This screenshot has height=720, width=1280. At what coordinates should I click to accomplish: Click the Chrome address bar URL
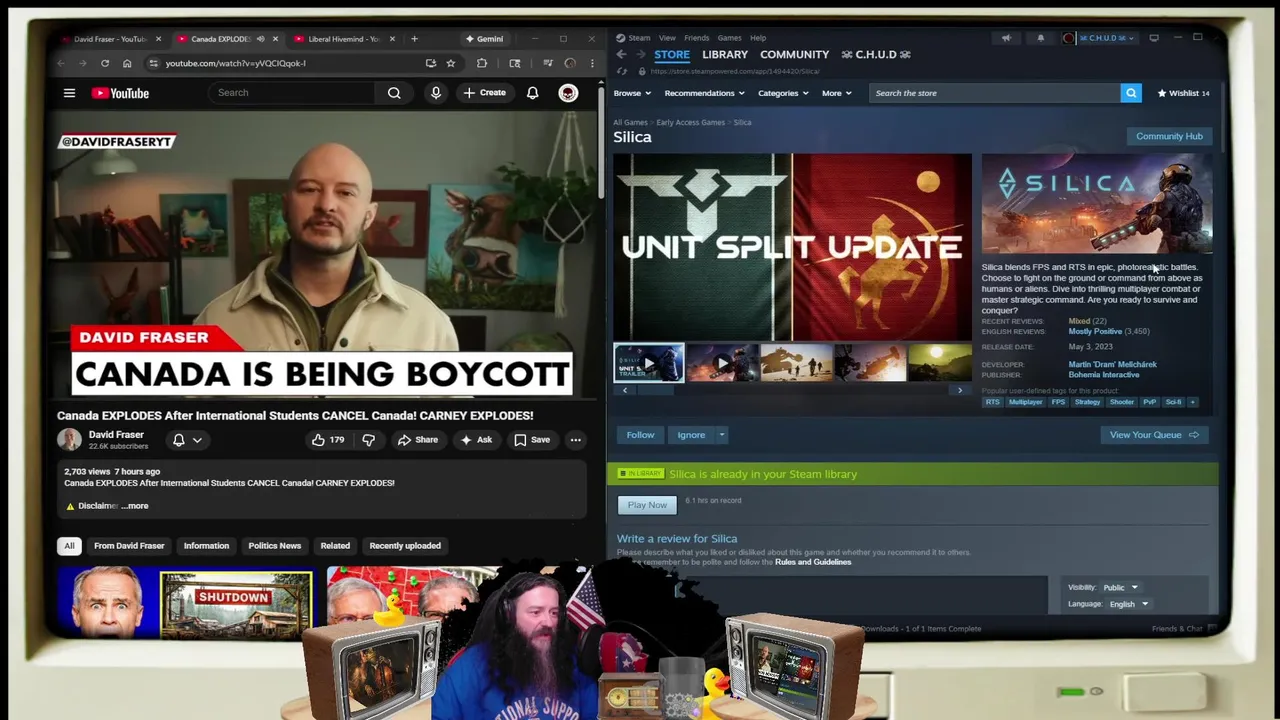[235, 63]
